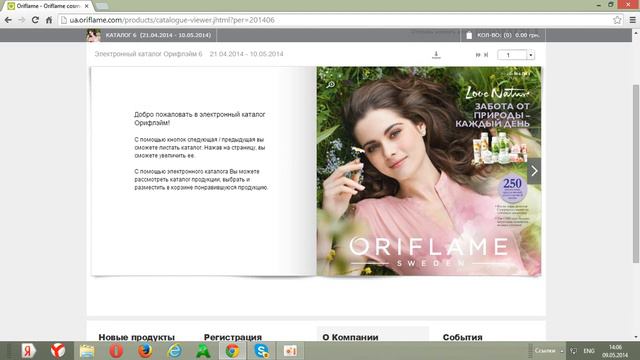Viewport: 640px width, 360px height.
Task: Select the Oriflame - Oriflame cosmetics tab
Action: click(48, 6)
